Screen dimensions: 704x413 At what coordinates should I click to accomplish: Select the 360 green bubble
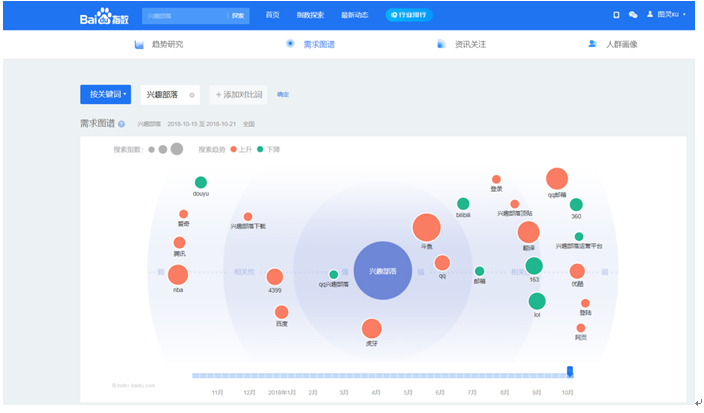(x=576, y=205)
